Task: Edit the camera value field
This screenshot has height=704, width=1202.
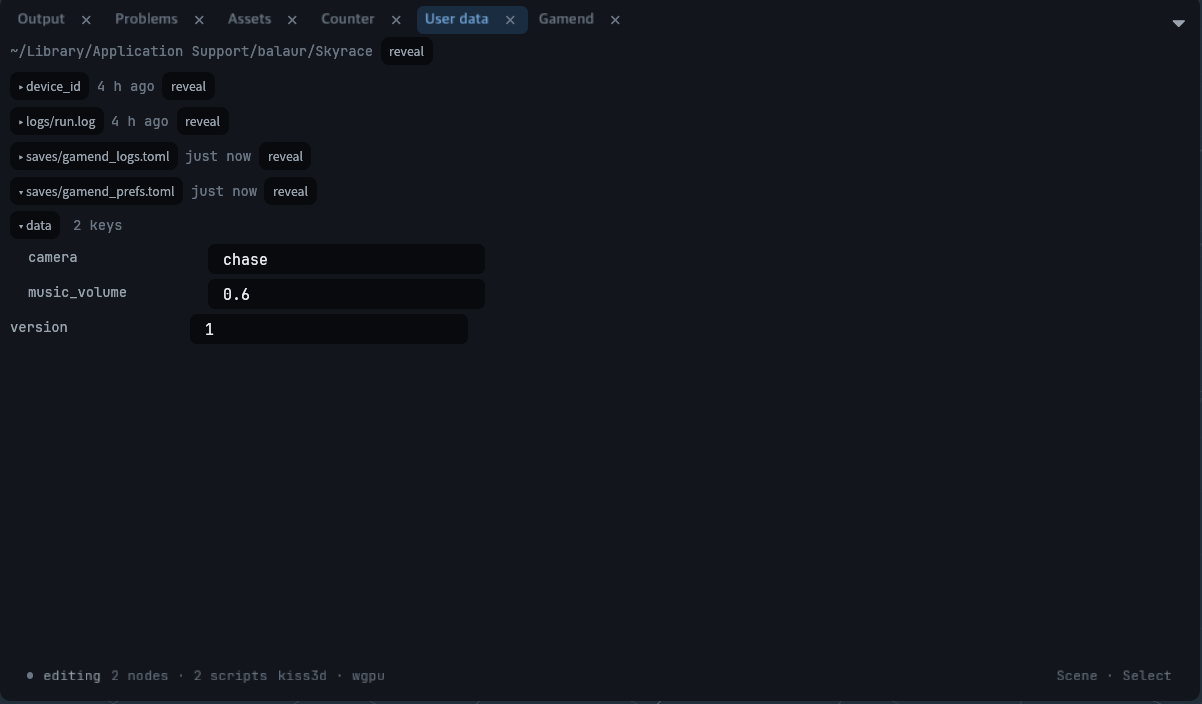Action: [346, 259]
